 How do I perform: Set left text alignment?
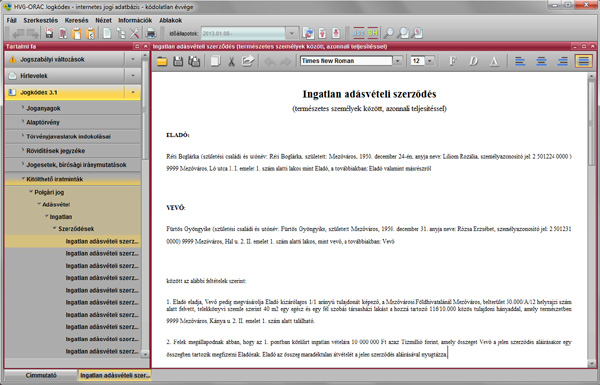click(520, 61)
